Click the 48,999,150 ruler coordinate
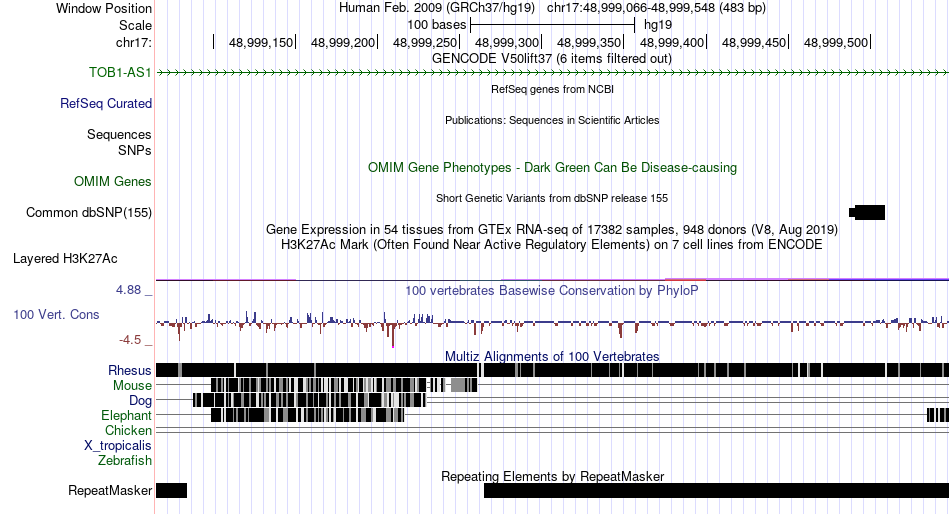The image size is (950, 514). pos(261,42)
